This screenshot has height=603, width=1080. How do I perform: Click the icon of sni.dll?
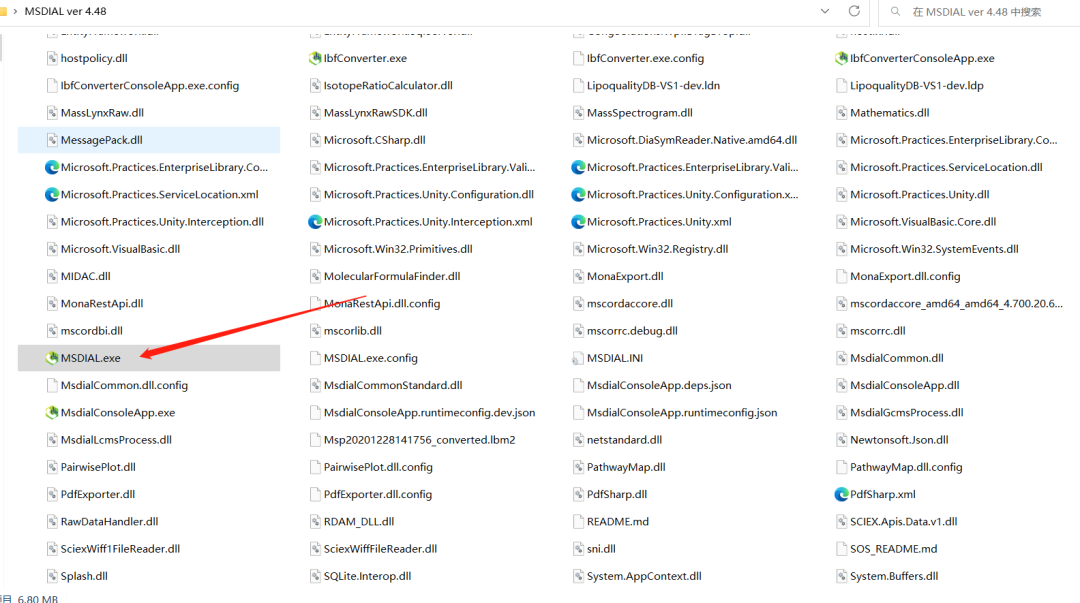[579, 549]
